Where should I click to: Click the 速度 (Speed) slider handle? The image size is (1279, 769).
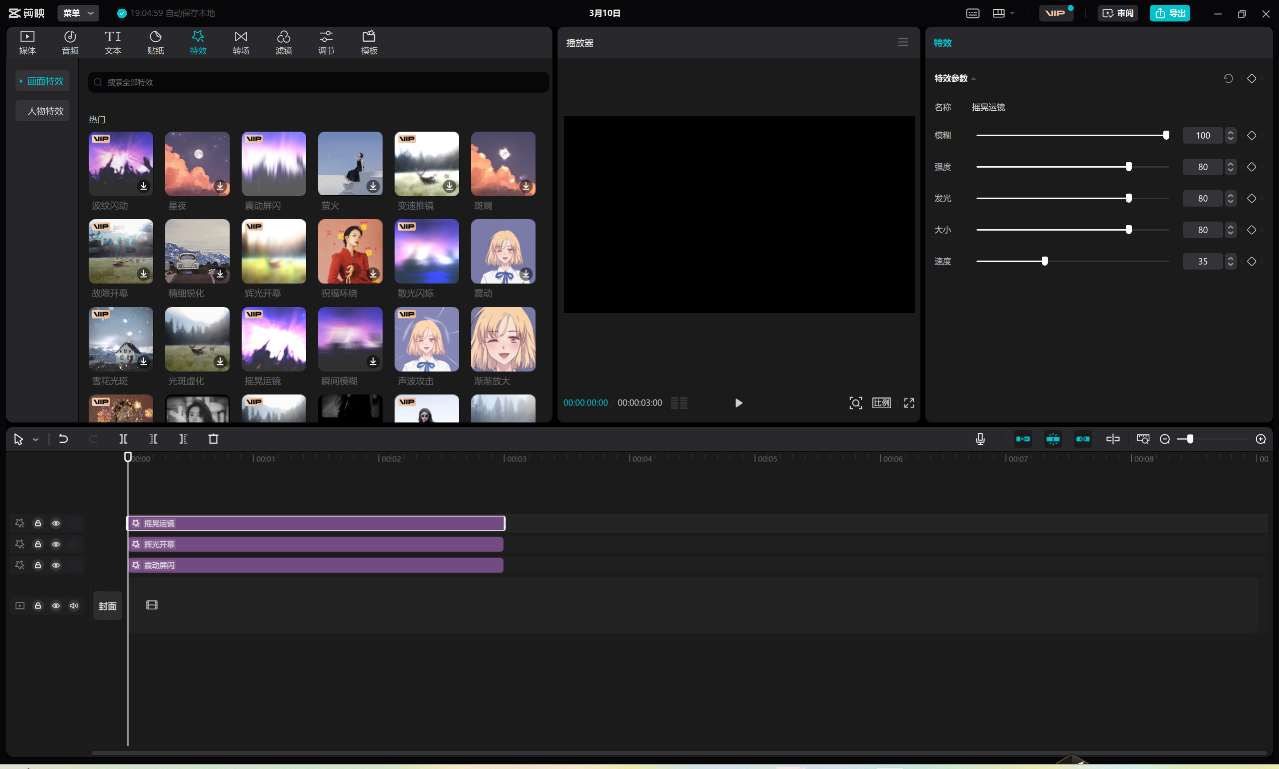click(1044, 261)
